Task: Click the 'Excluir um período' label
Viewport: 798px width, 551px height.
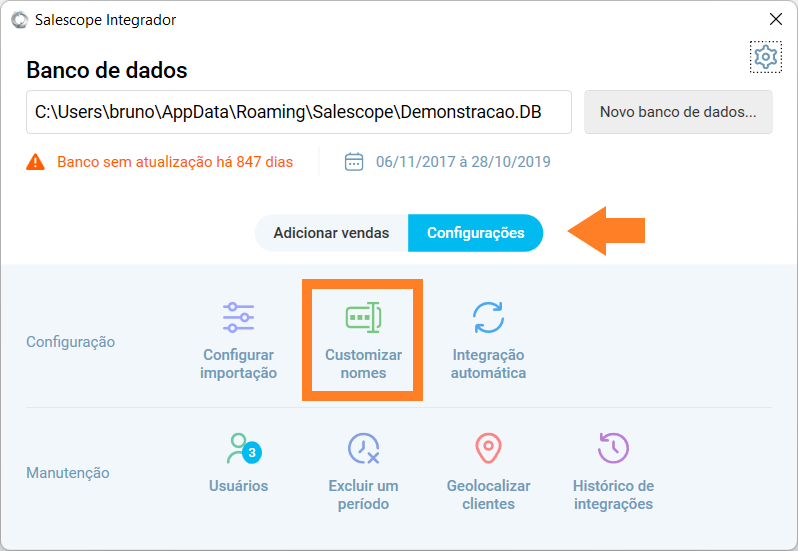Action: [x=363, y=495]
